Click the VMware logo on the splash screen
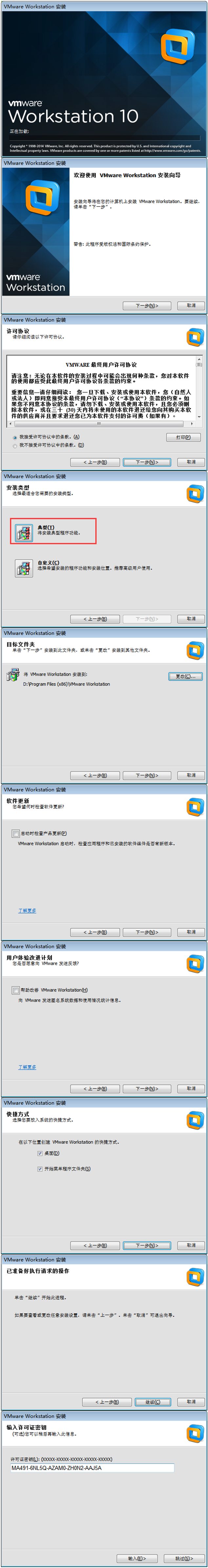This screenshot has height=1568, width=208. pyautogui.click(x=177, y=46)
